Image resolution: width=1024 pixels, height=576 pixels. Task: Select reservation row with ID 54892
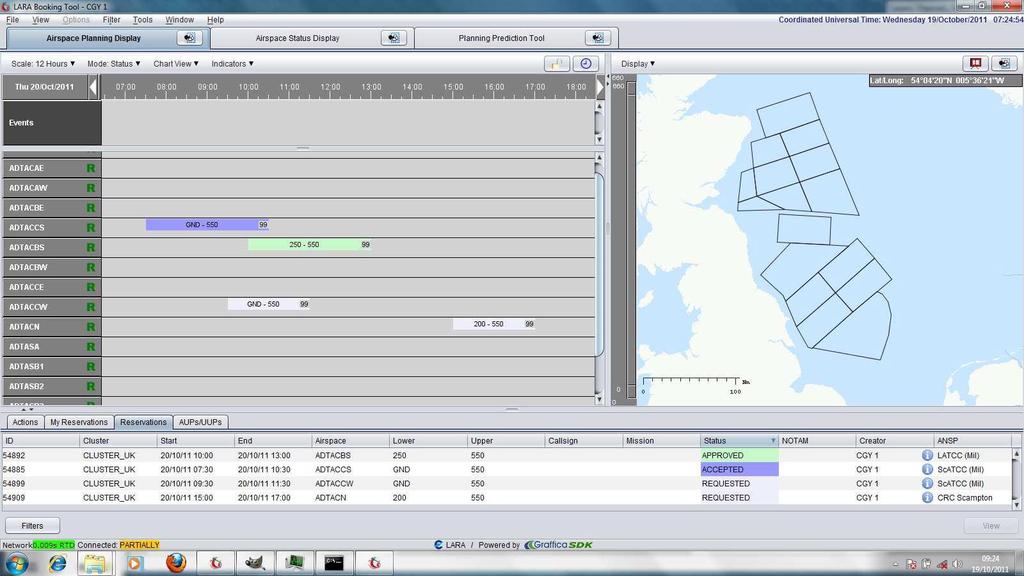507,455
